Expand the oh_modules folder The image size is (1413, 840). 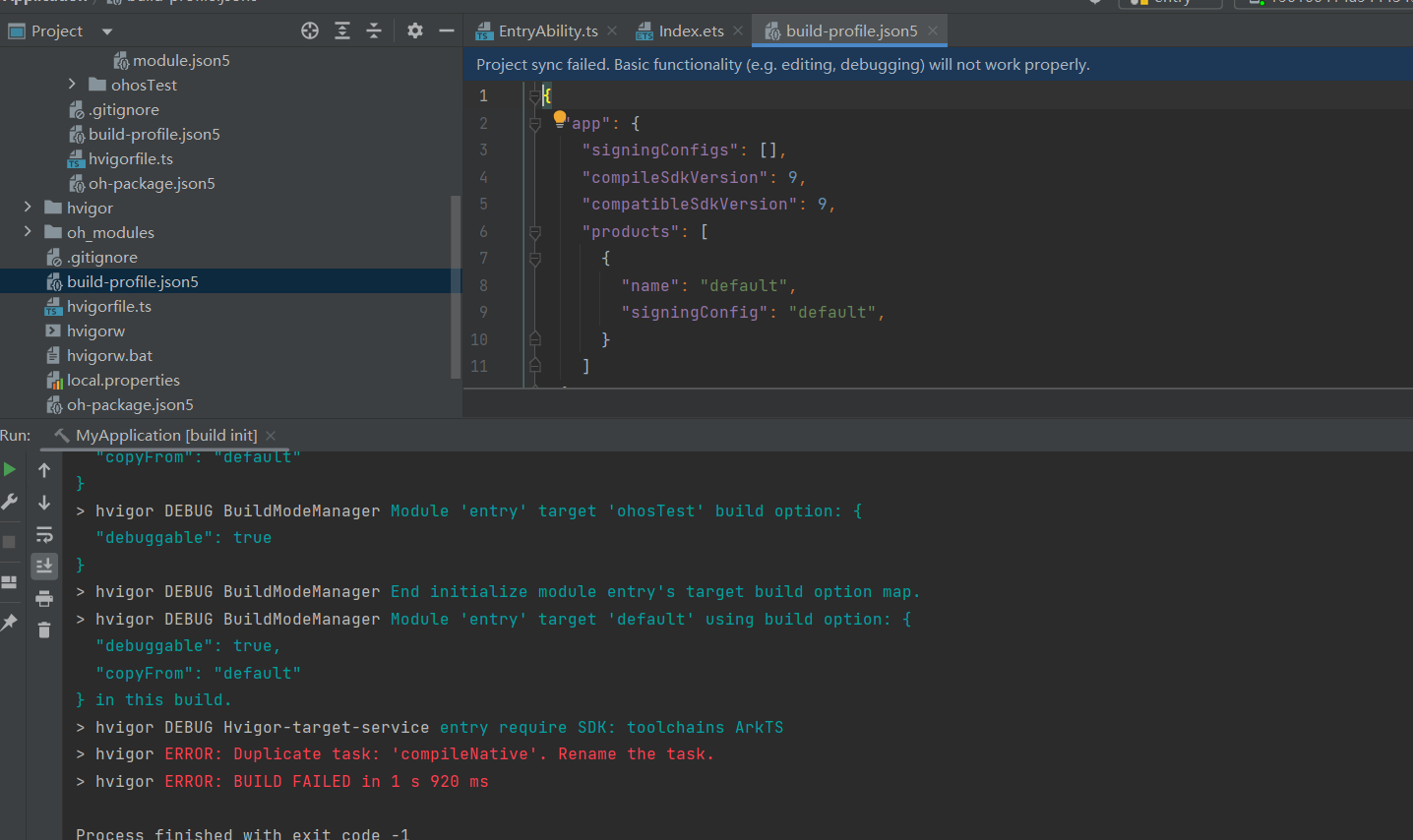pyautogui.click(x=28, y=232)
